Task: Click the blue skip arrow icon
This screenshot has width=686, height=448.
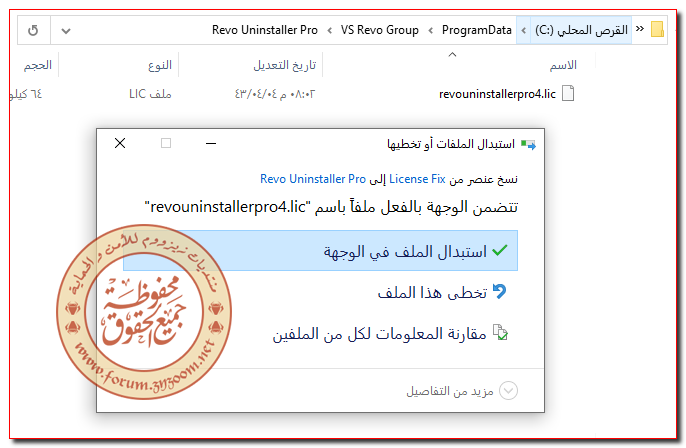Action: tap(499, 291)
